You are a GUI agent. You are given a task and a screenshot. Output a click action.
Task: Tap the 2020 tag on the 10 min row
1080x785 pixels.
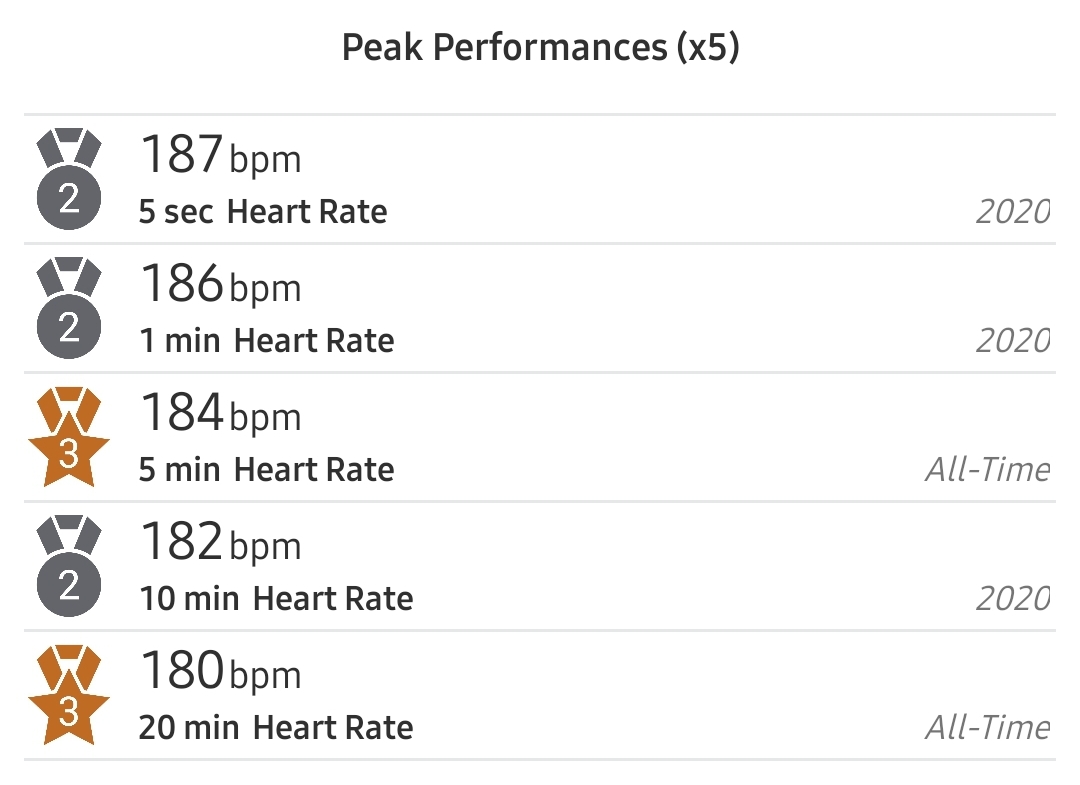(1013, 599)
